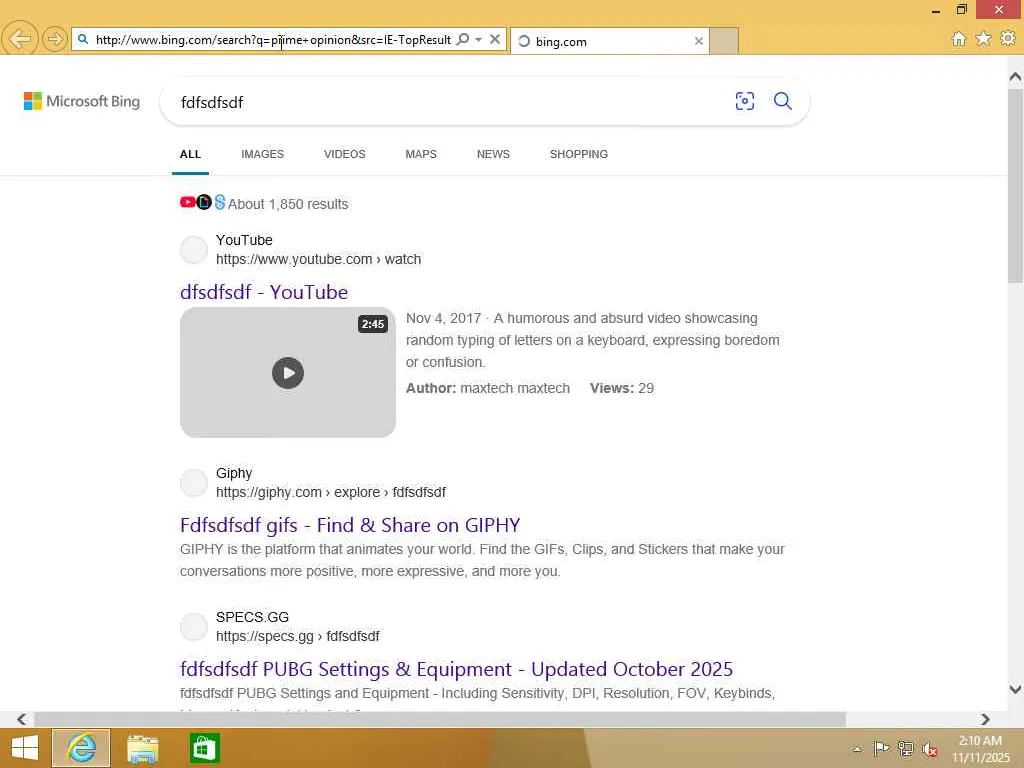Click the muted volume tray icon
This screenshot has width=1024, height=768.
pyautogui.click(x=929, y=749)
